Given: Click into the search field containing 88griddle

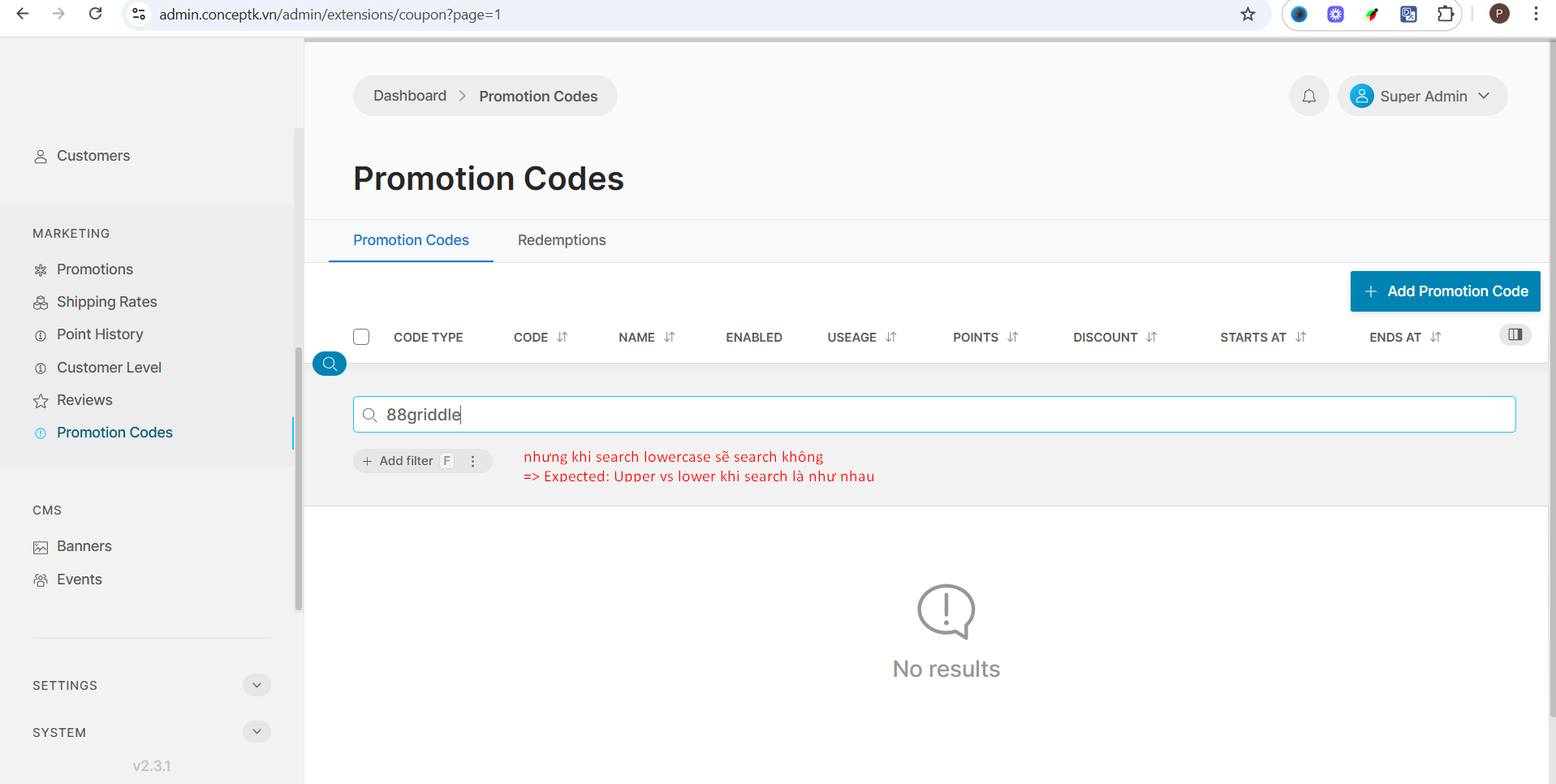Looking at the screenshot, I should (x=933, y=415).
